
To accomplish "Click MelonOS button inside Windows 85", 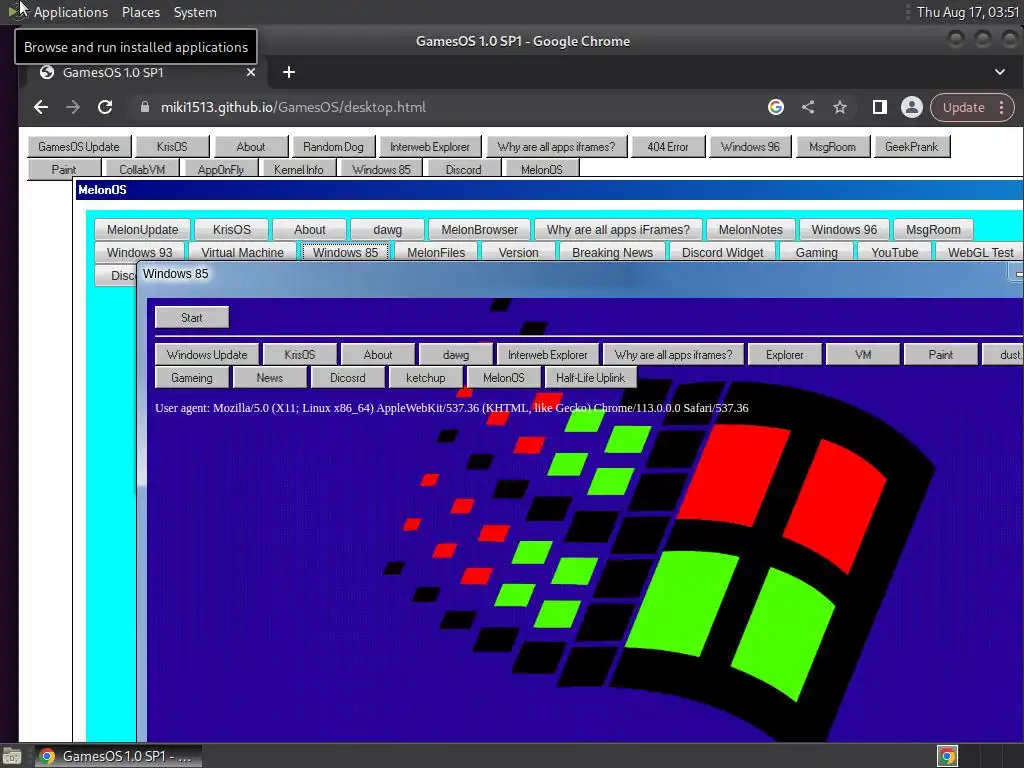I will (504, 377).
